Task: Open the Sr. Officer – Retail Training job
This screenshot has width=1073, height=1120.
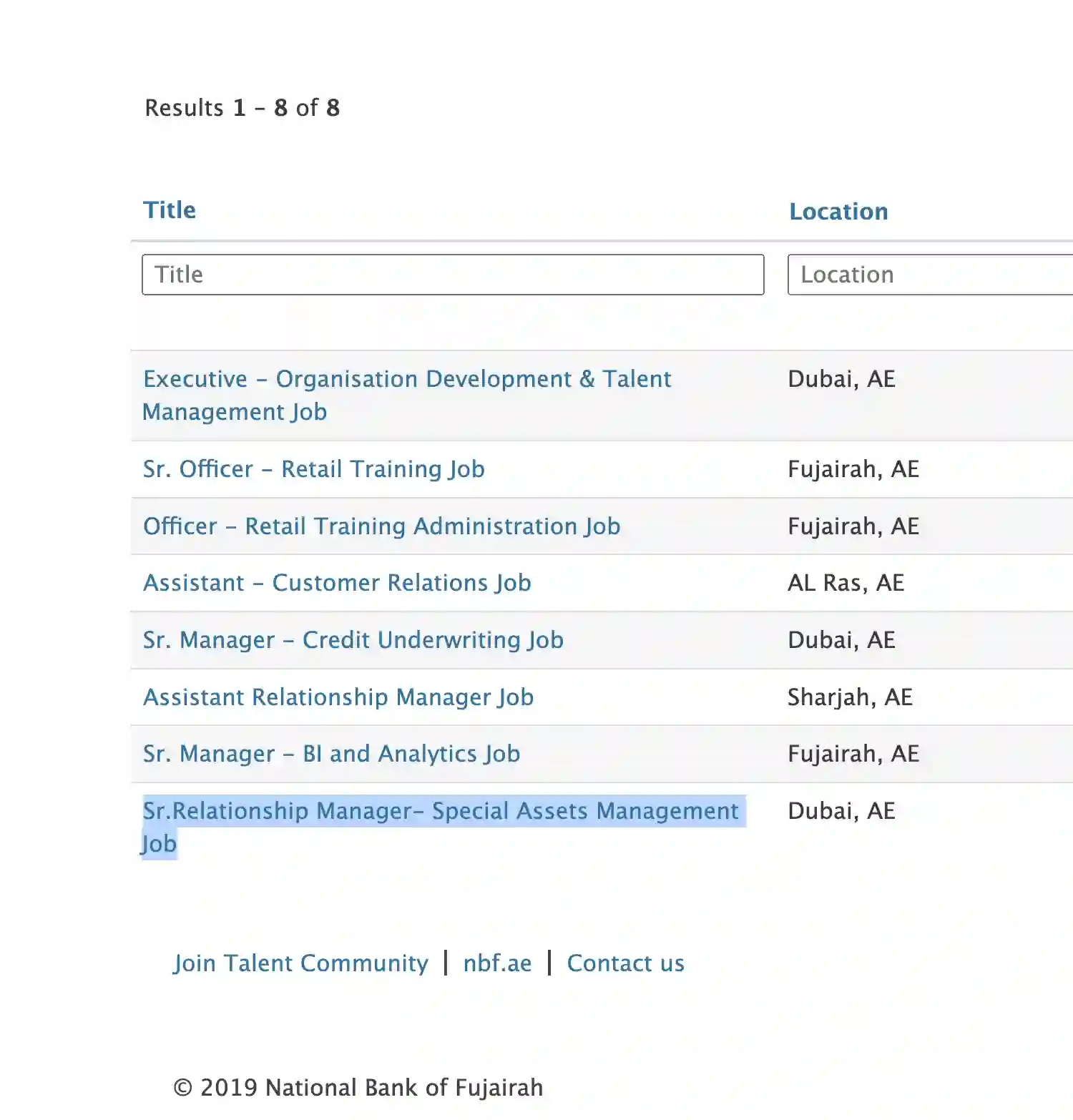Action: click(313, 469)
